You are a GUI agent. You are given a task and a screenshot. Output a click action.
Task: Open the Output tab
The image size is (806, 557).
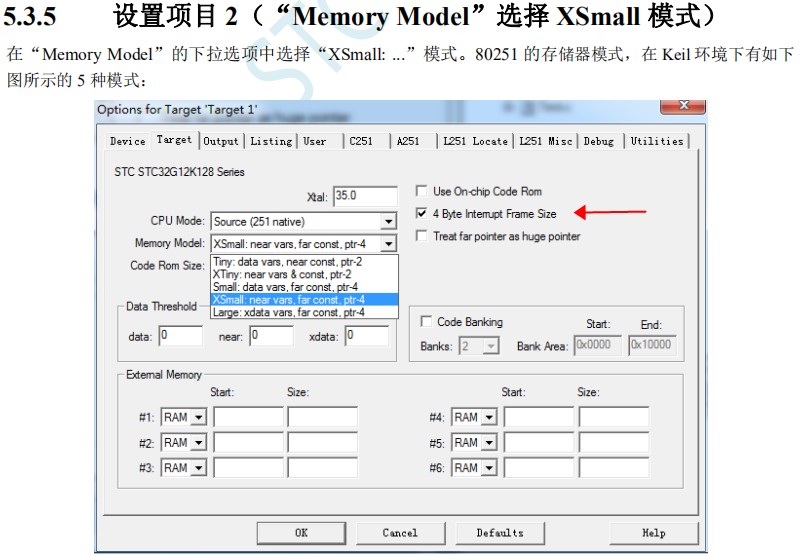pyautogui.click(x=221, y=141)
